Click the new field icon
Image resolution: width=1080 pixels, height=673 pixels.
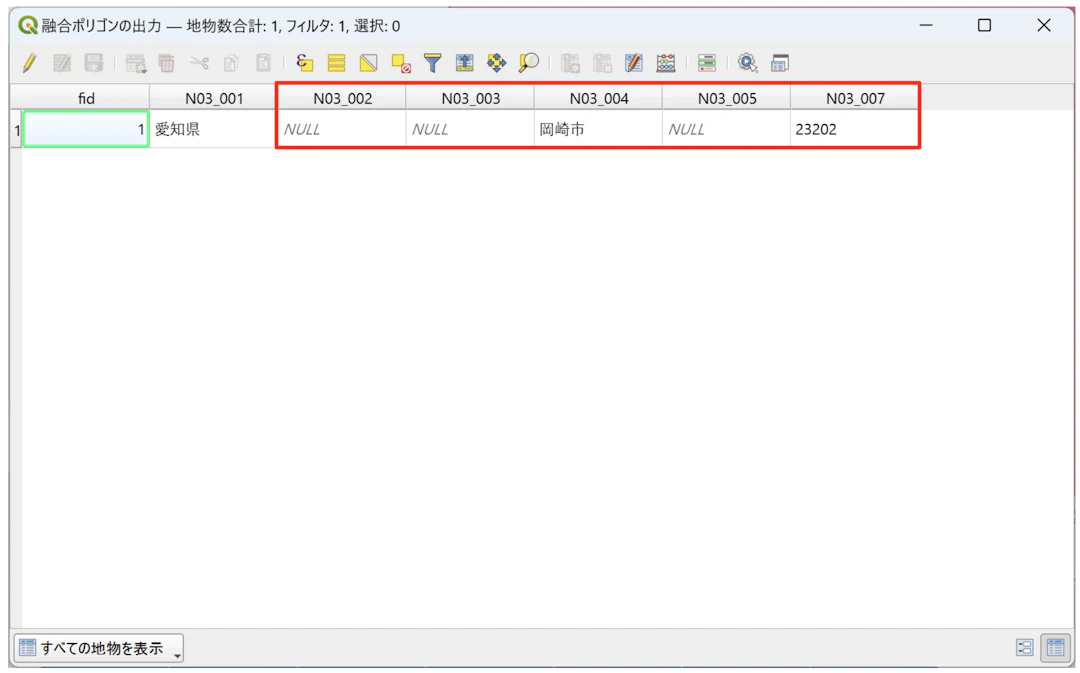pos(570,63)
